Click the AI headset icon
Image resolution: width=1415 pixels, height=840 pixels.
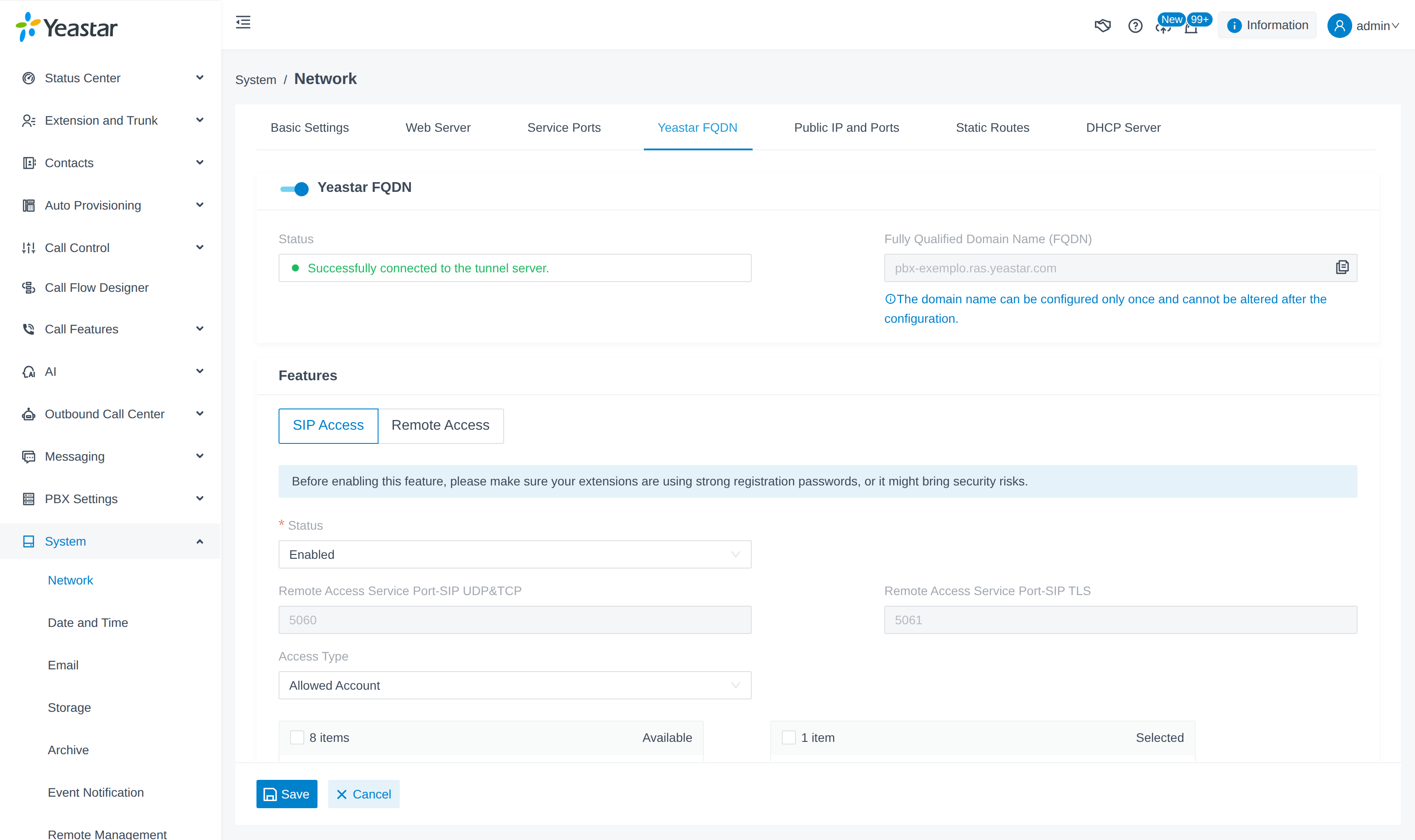click(28, 371)
